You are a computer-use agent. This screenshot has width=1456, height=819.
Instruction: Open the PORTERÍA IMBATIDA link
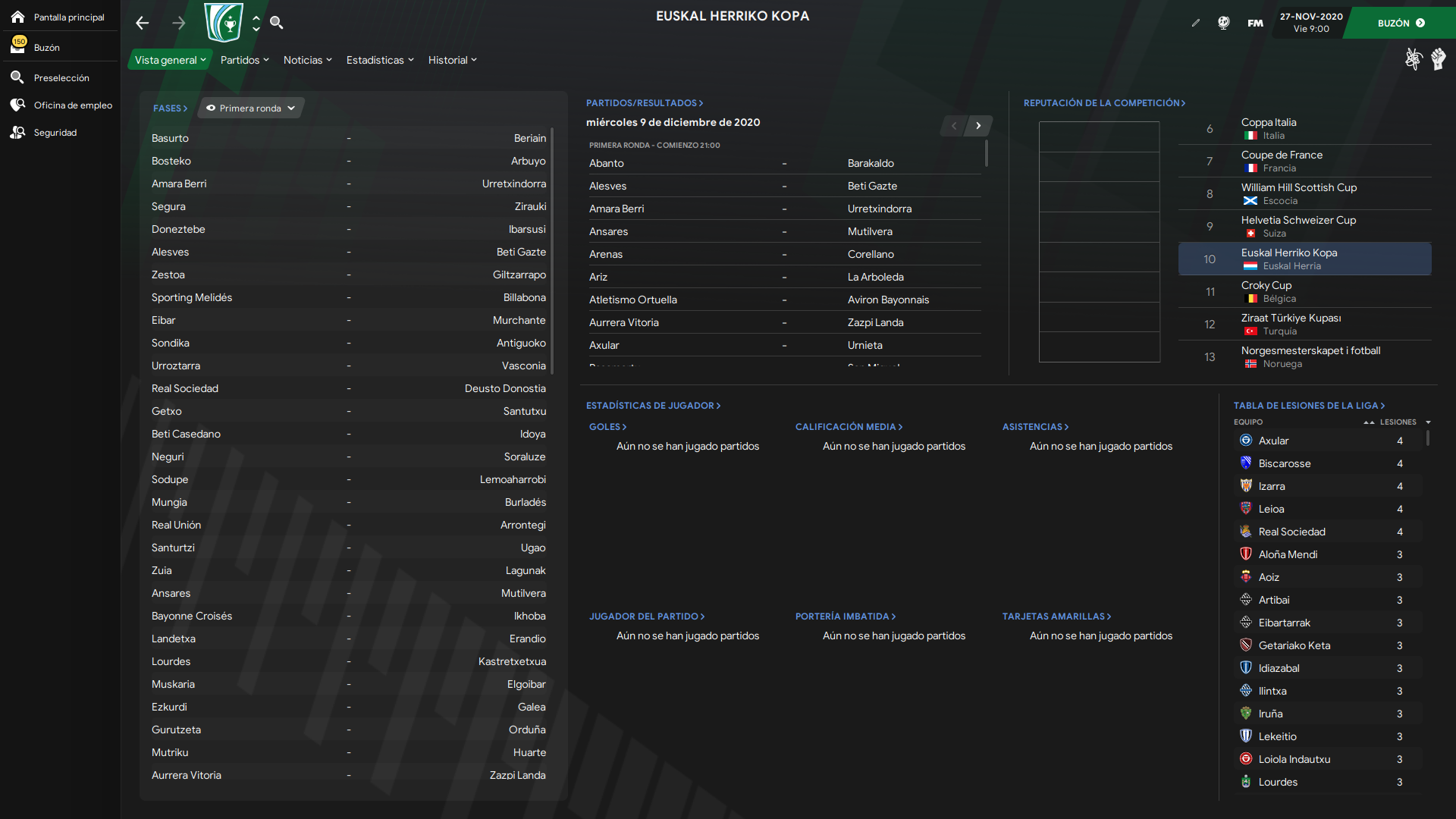pos(846,617)
